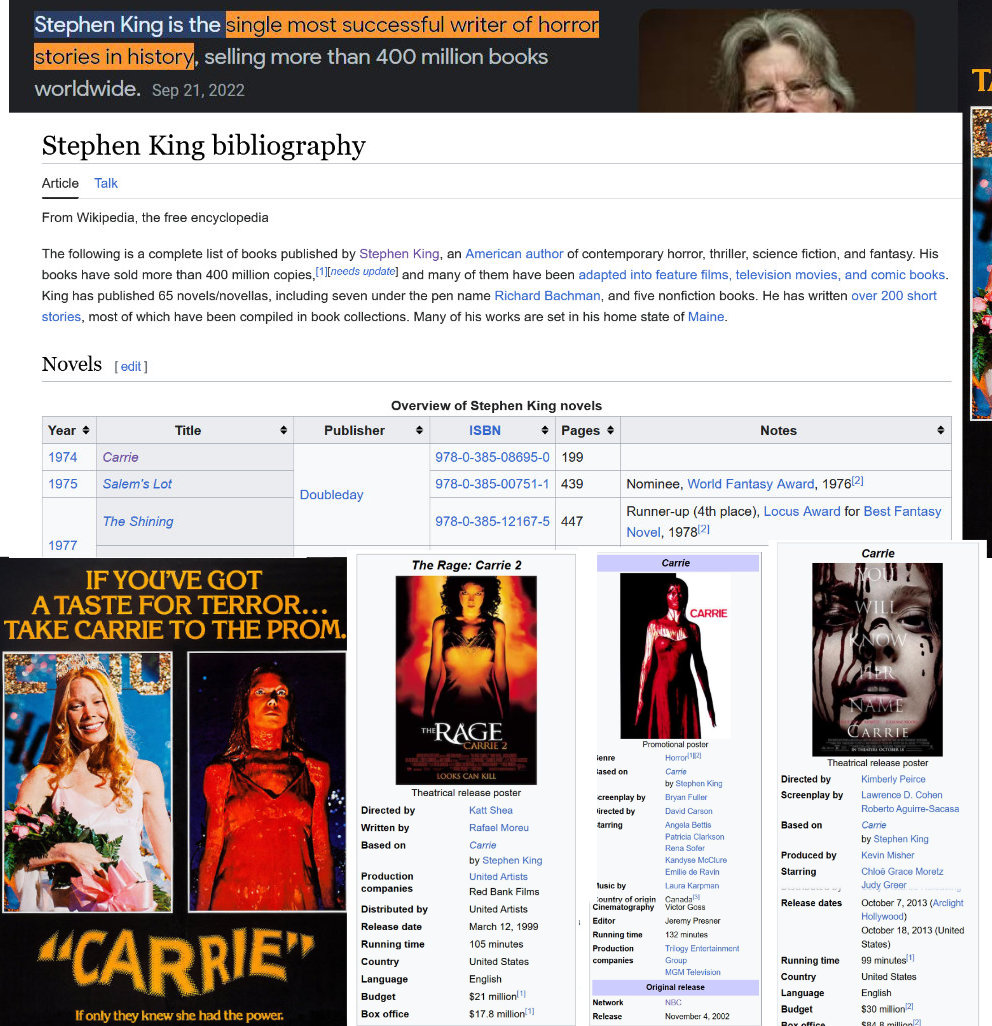This screenshot has height=1026, width=992.
Task: Open the Carrie title in novels table
Action: [120, 457]
